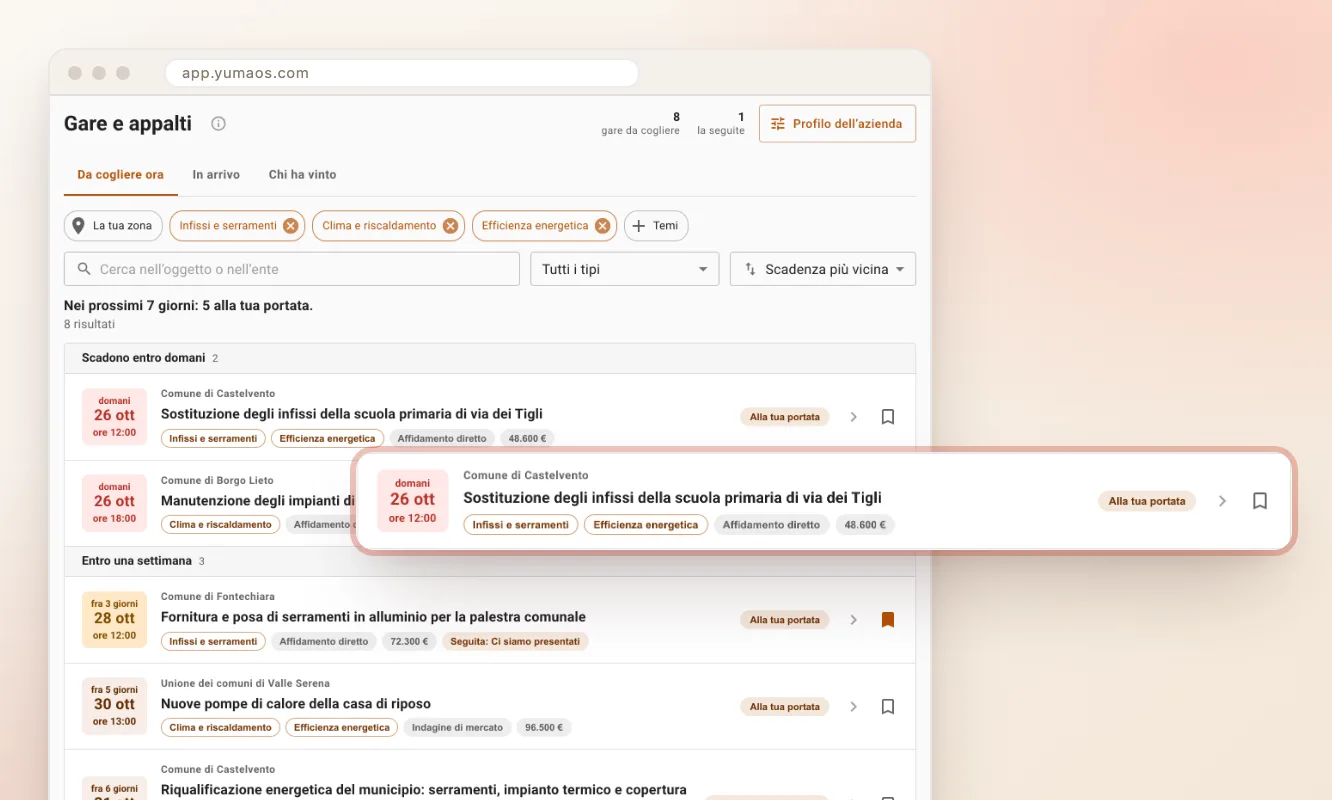The height and width of the screenshot is (800, 1332).
Task: Open details chevron for Valle Serena tender
Action: coord(853,707)
